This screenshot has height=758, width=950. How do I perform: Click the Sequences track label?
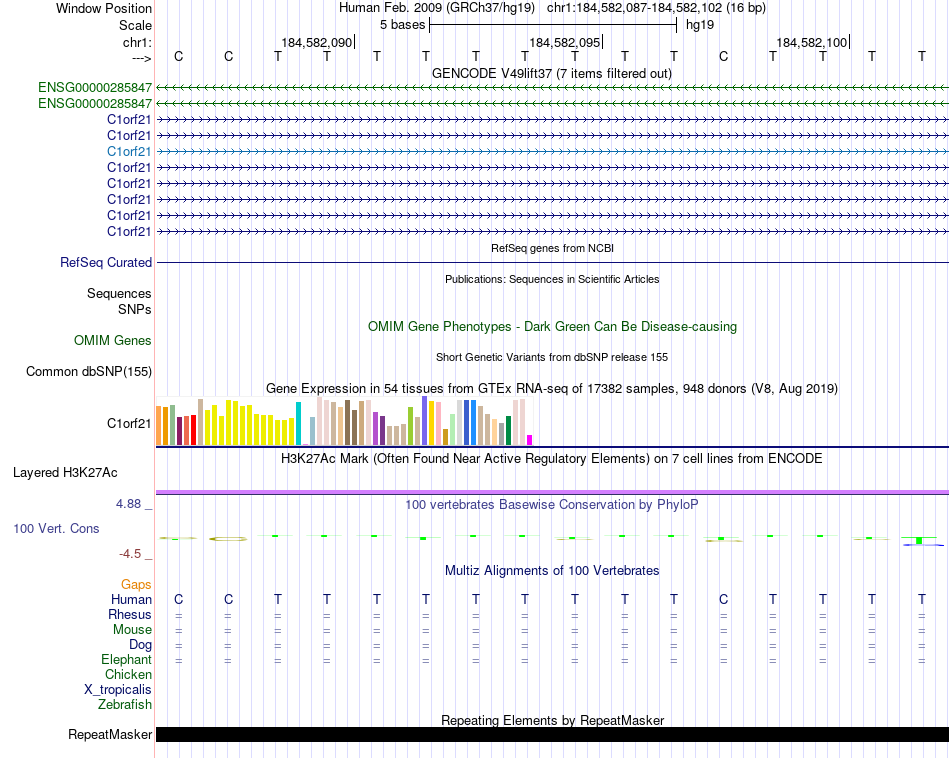[119, 293]
